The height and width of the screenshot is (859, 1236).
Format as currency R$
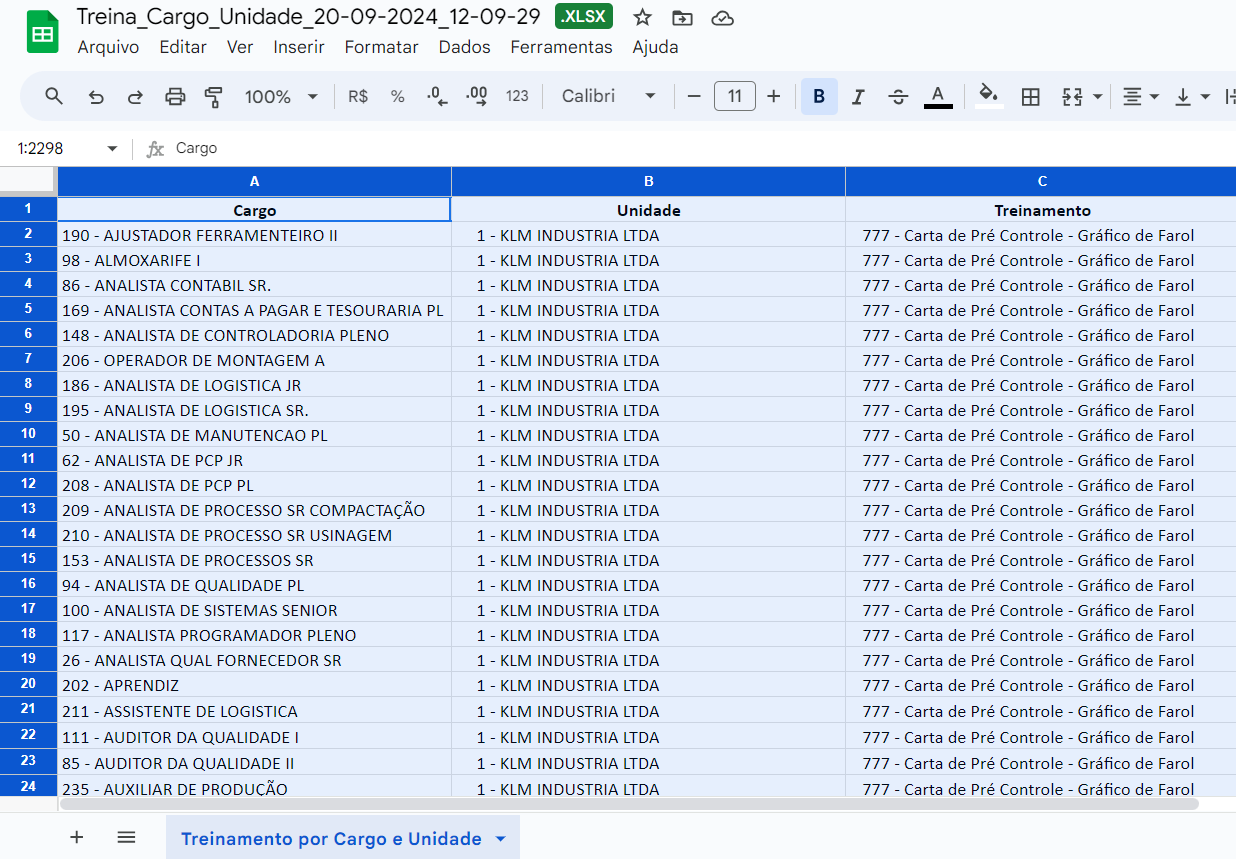click(358, 96)
